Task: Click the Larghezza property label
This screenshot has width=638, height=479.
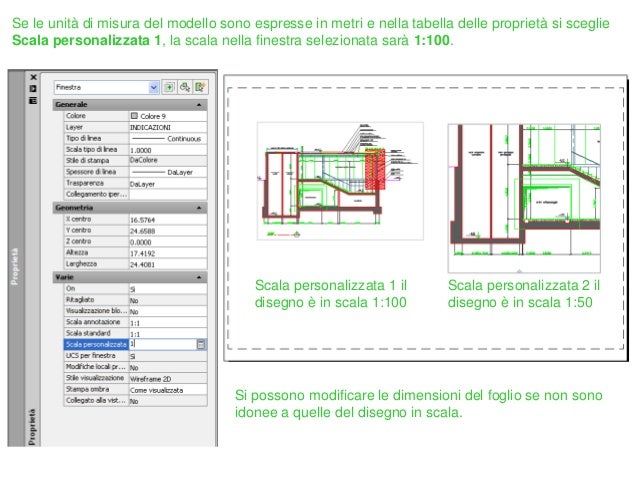Action: (x=81, y=264)
